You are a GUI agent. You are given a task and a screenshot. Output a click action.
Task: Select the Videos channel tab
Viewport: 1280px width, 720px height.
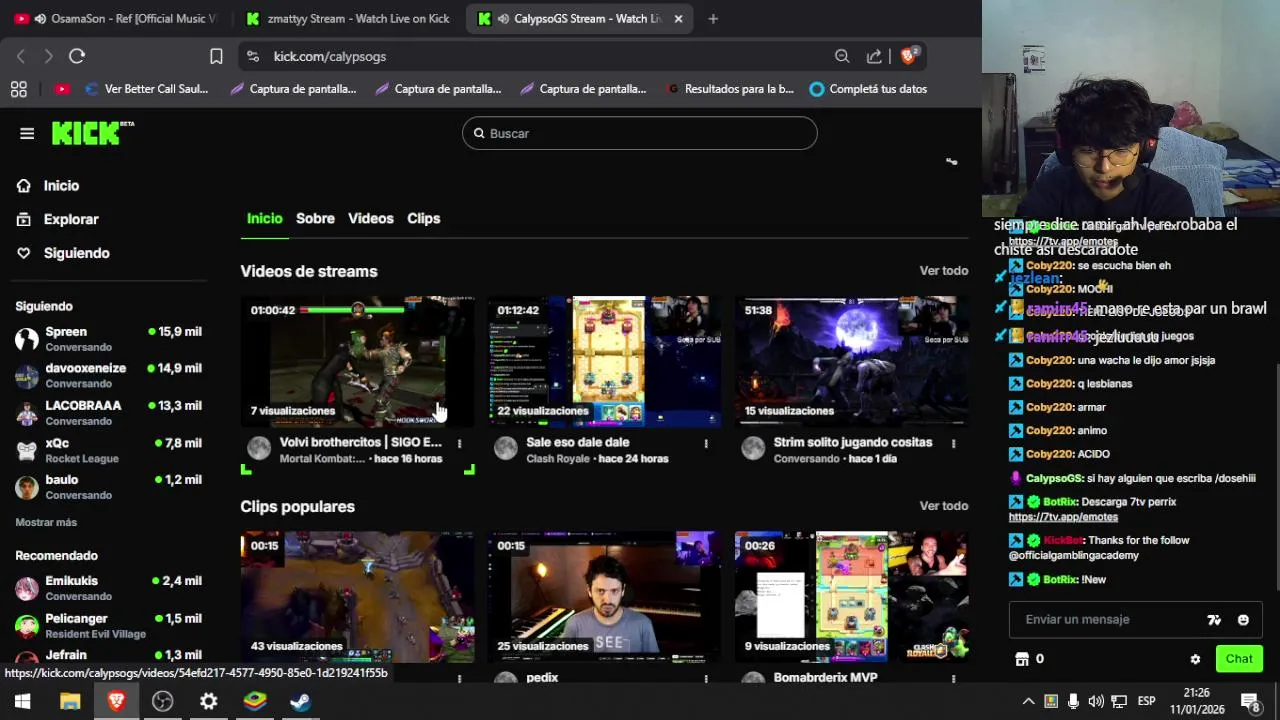coord(371,218)
